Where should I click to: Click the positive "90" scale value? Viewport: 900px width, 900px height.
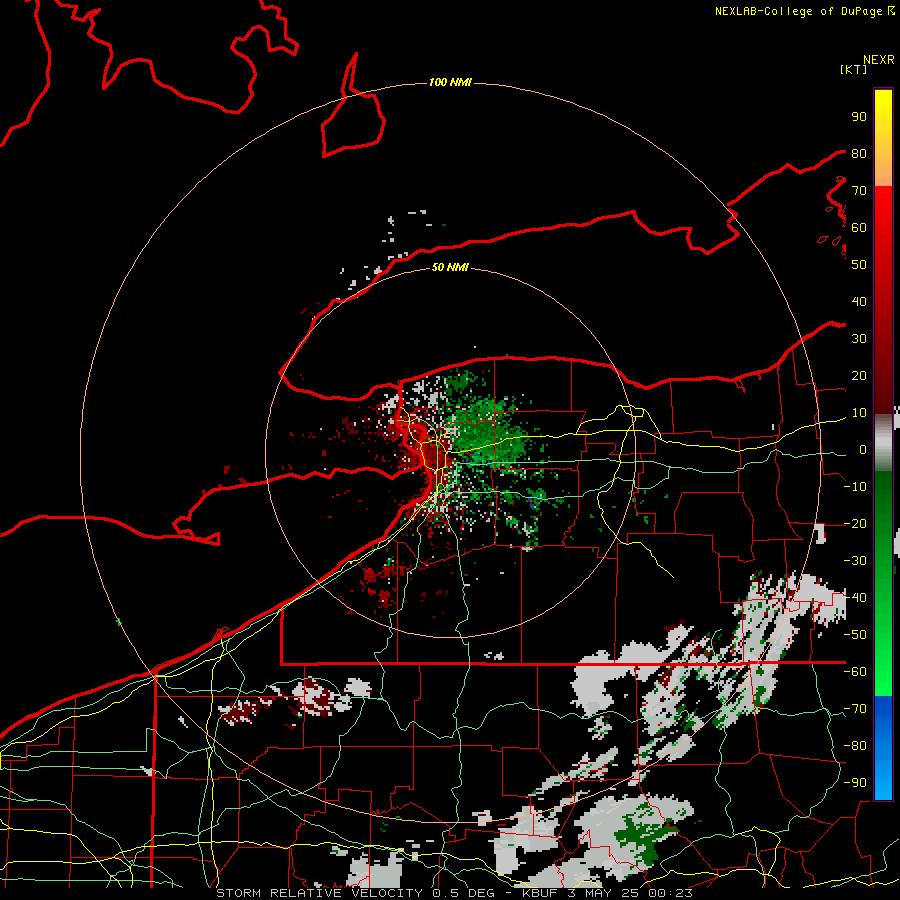(859, 117)
